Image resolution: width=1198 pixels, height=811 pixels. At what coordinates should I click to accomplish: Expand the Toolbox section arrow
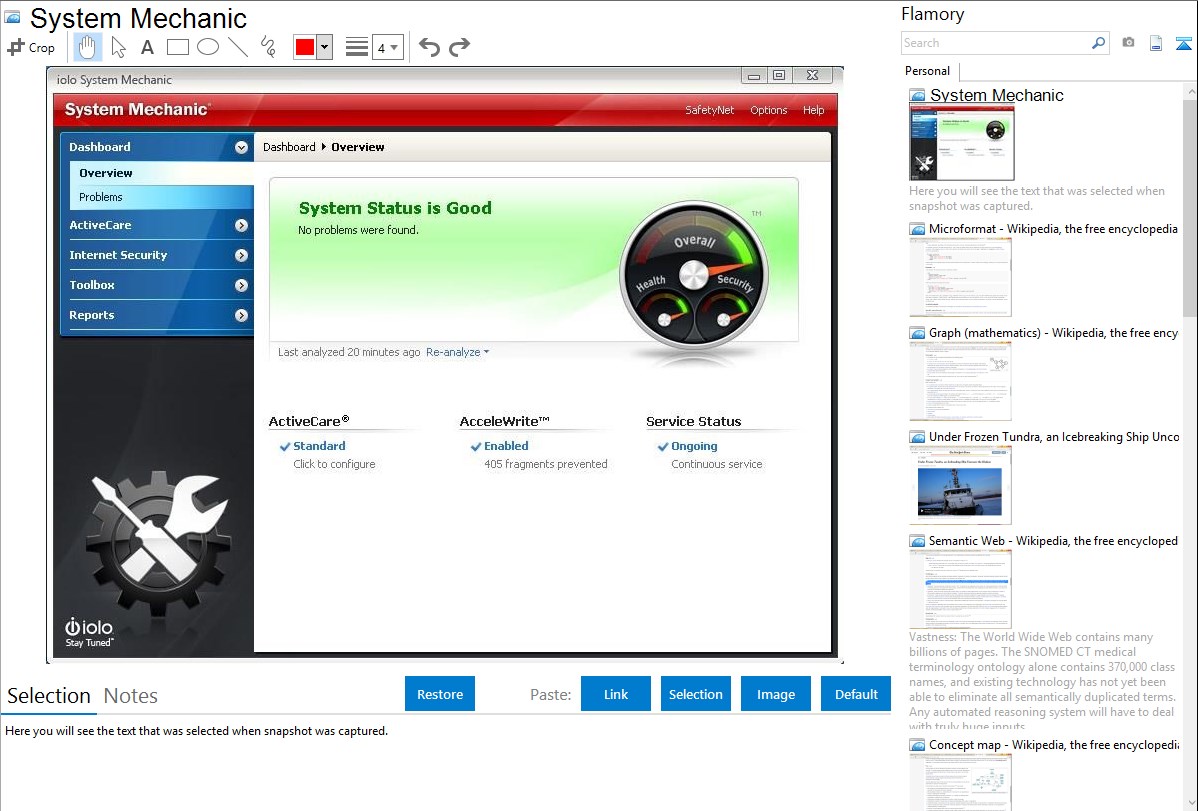coord(241,285)
